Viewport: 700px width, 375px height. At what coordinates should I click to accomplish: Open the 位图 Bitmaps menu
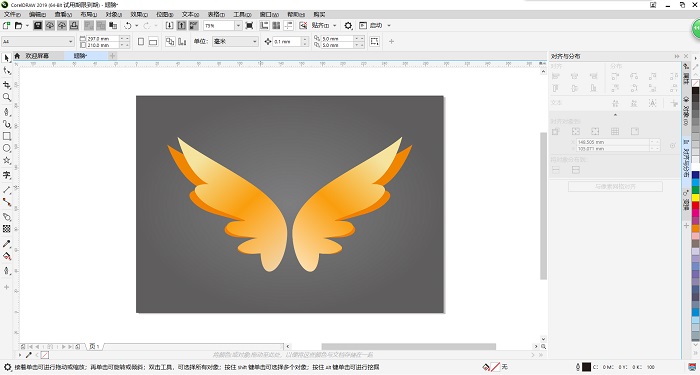click(x=164, y=14)
